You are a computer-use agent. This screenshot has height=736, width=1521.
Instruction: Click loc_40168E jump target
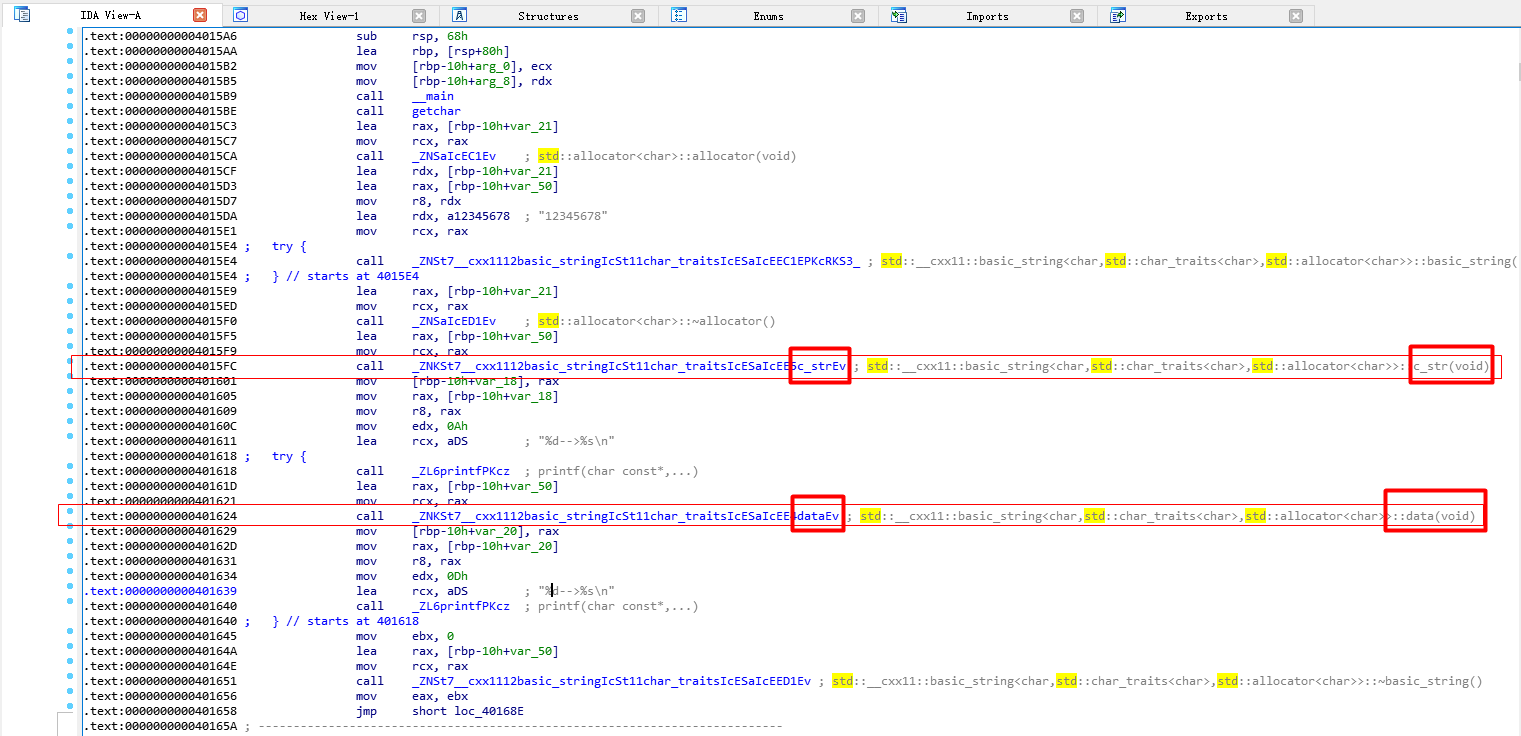pos(489,711)
